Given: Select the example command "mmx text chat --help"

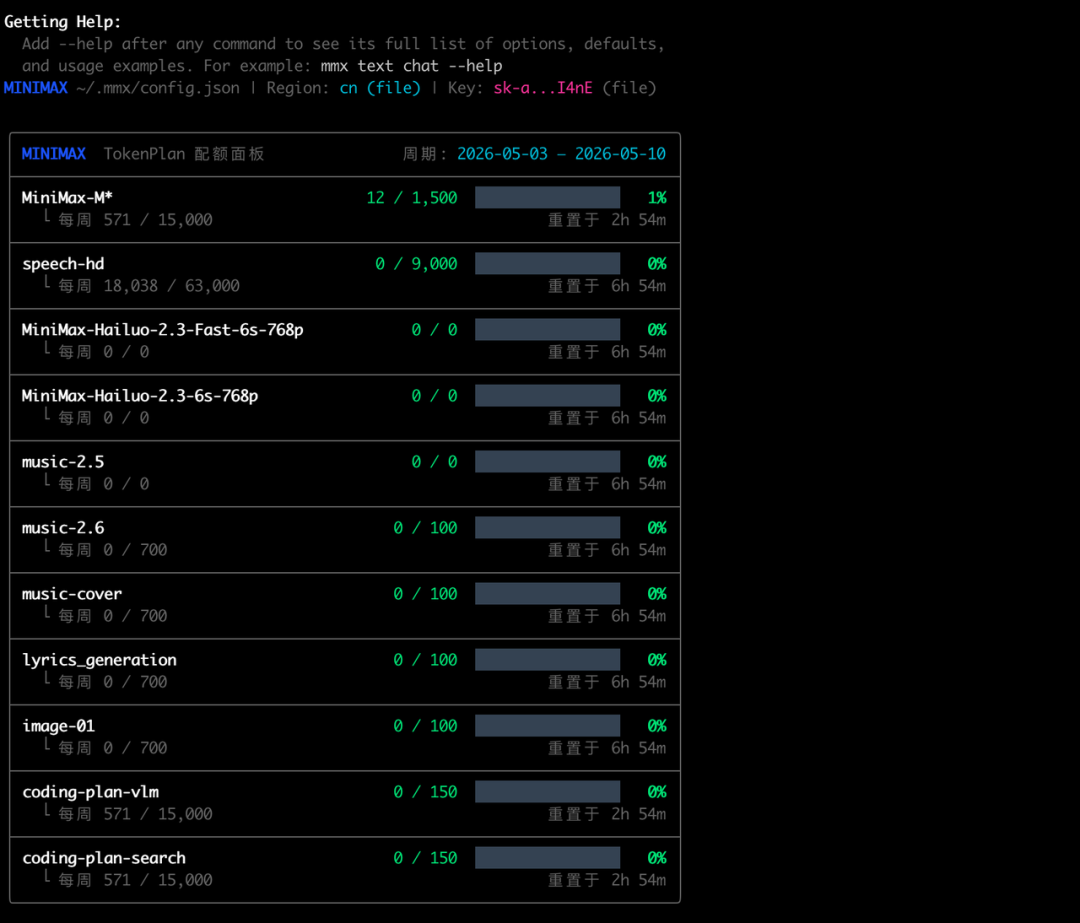Looking at the screenshot, I should pos(411,66).
